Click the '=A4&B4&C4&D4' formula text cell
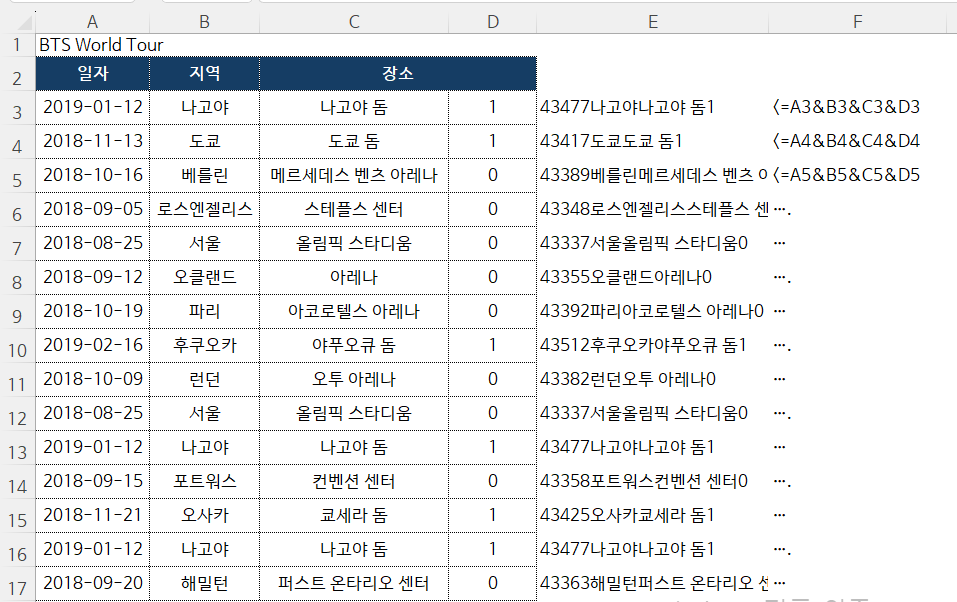 858,141
